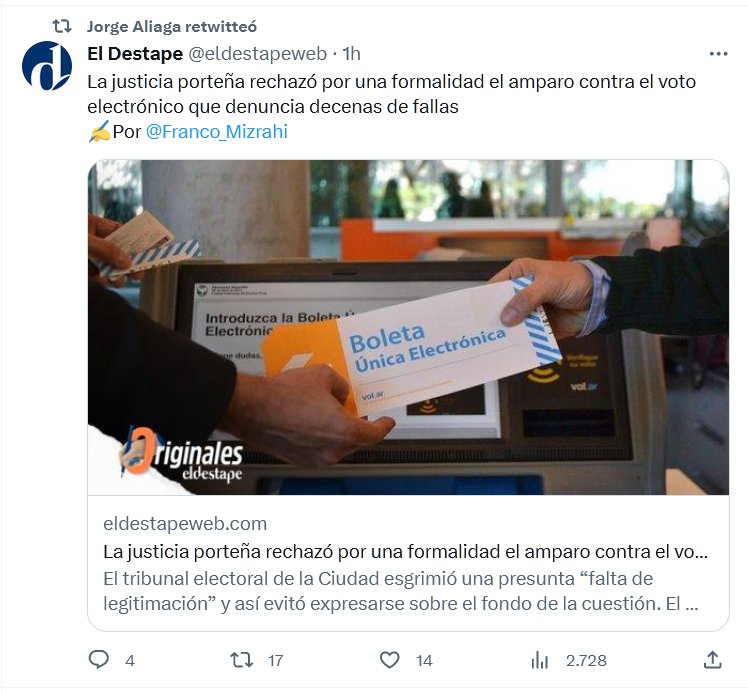Click the view count 2.728
748x692 pixels.
(586, 661)
